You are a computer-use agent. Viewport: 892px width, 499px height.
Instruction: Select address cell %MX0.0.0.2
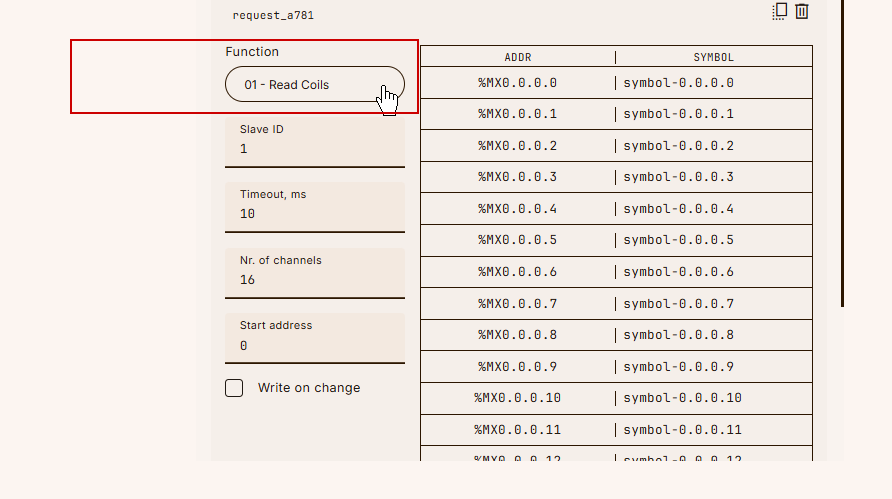[x=518, y=146]
